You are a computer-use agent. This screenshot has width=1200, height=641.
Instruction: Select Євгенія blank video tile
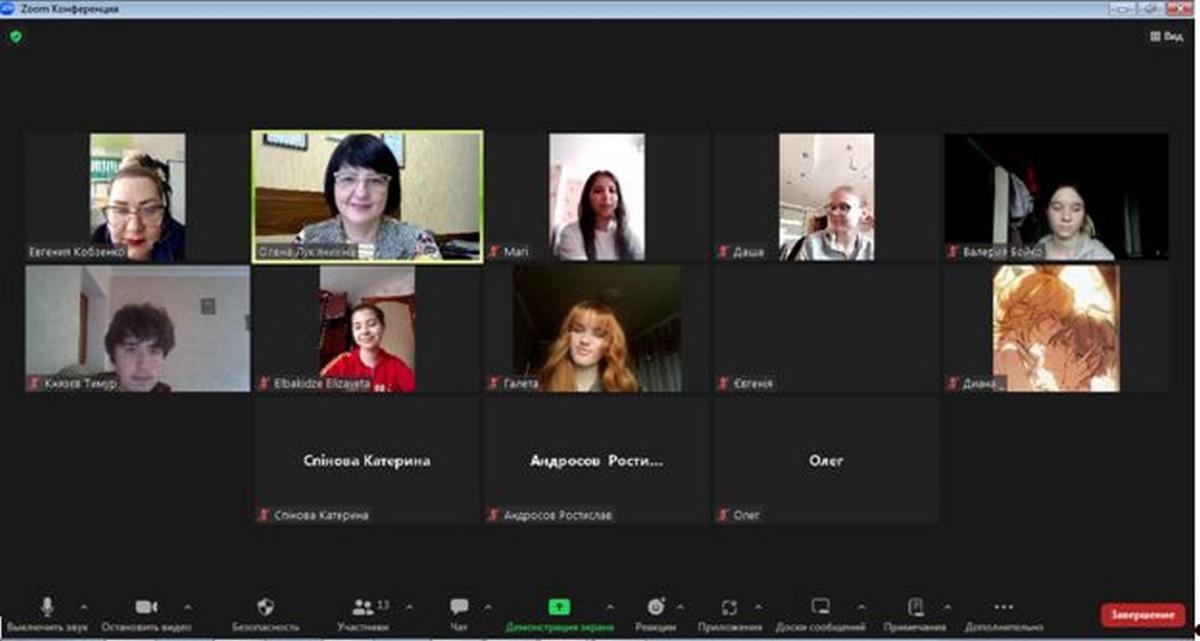pyautogui.click(x=826, y=328)
